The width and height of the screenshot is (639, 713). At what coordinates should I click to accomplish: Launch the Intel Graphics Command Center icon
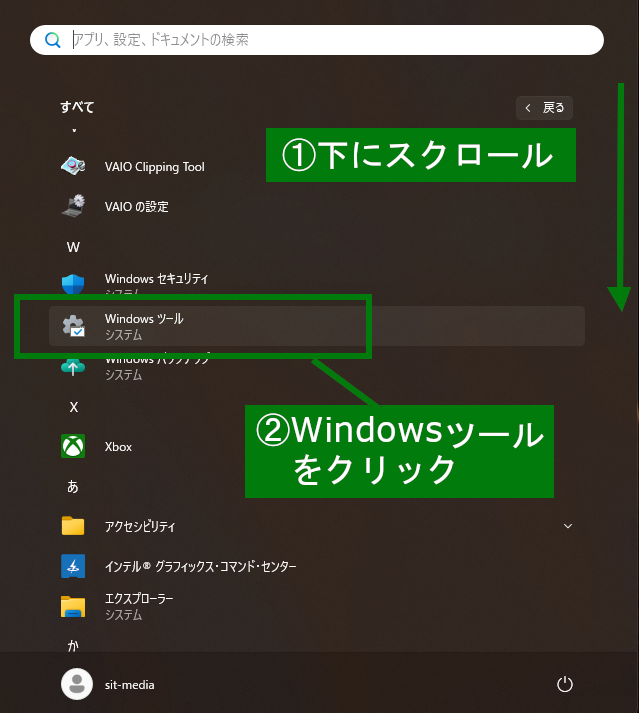coord(73,566)
